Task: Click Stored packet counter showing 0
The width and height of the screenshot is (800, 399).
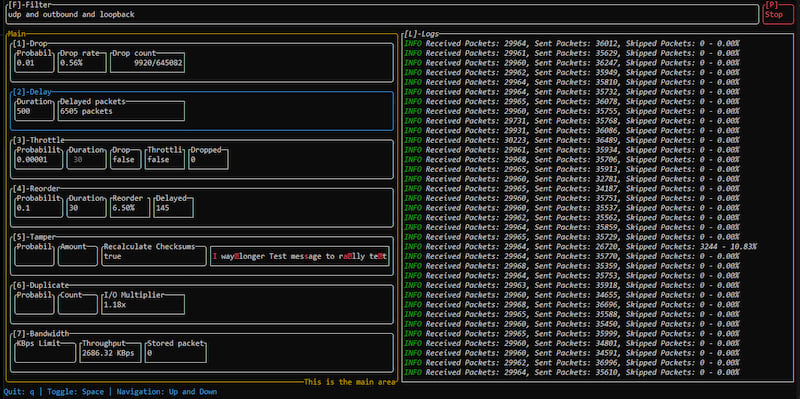Action: pyautogui.click(x=176, y=353)
